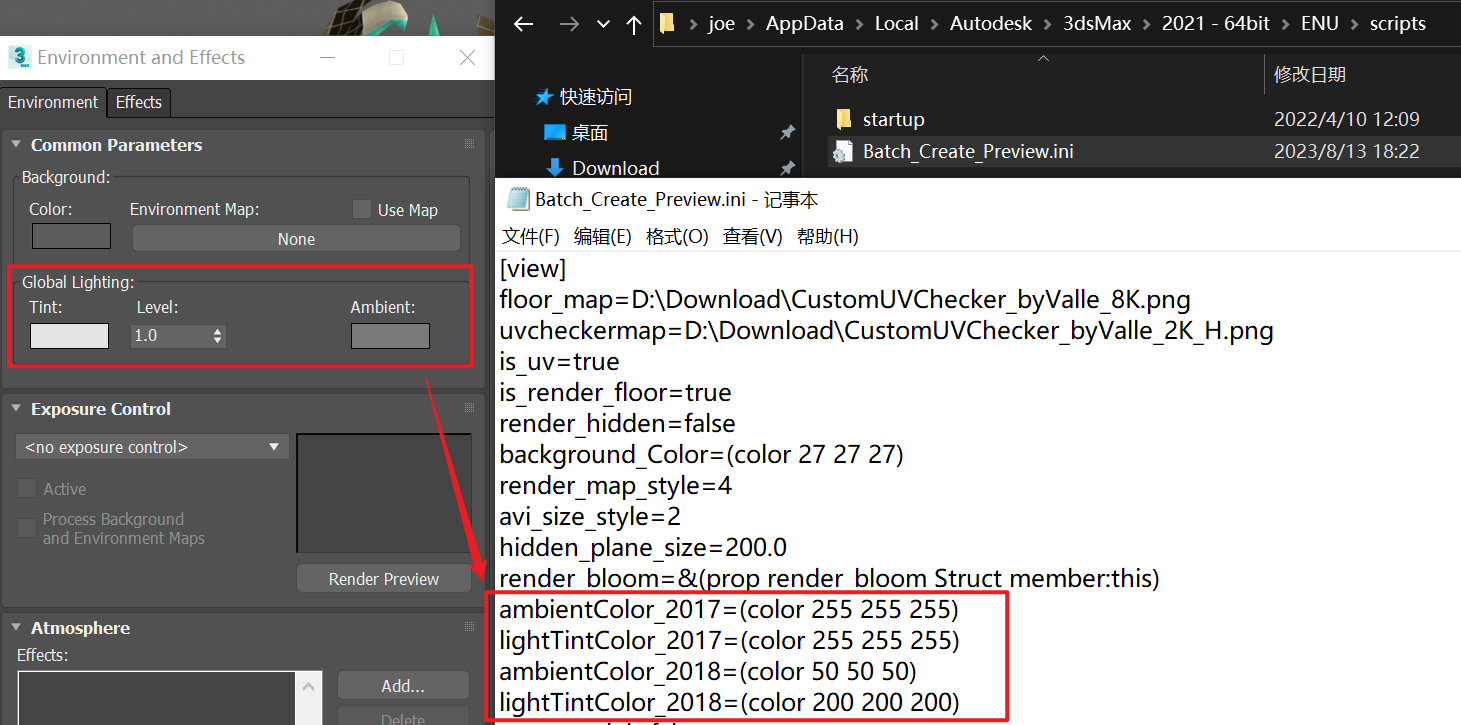Select 快速访问 in Explorer sidebar
1461x725 pixels.
pyautogui.click(x=596, y=97)
